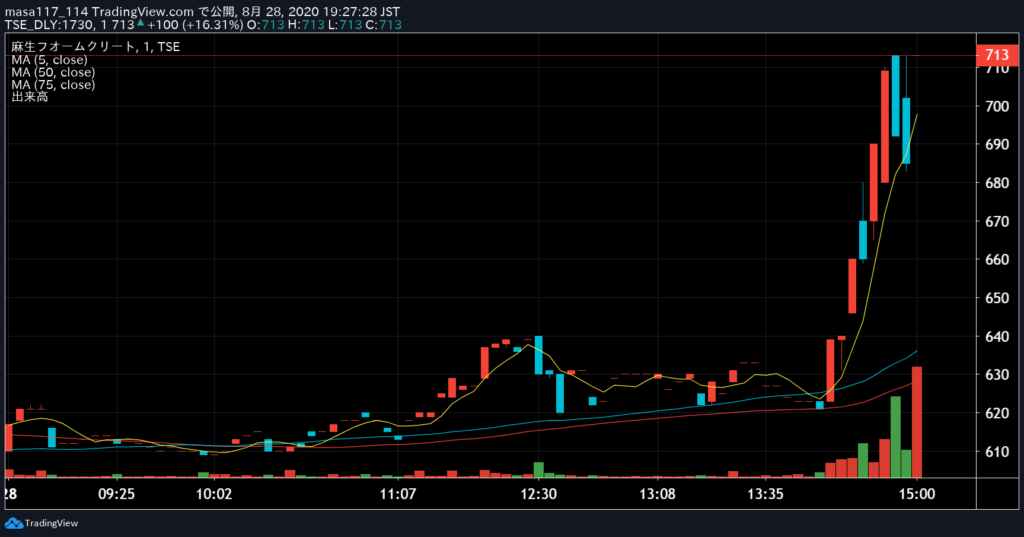Click the red 713 current price label

997,55
